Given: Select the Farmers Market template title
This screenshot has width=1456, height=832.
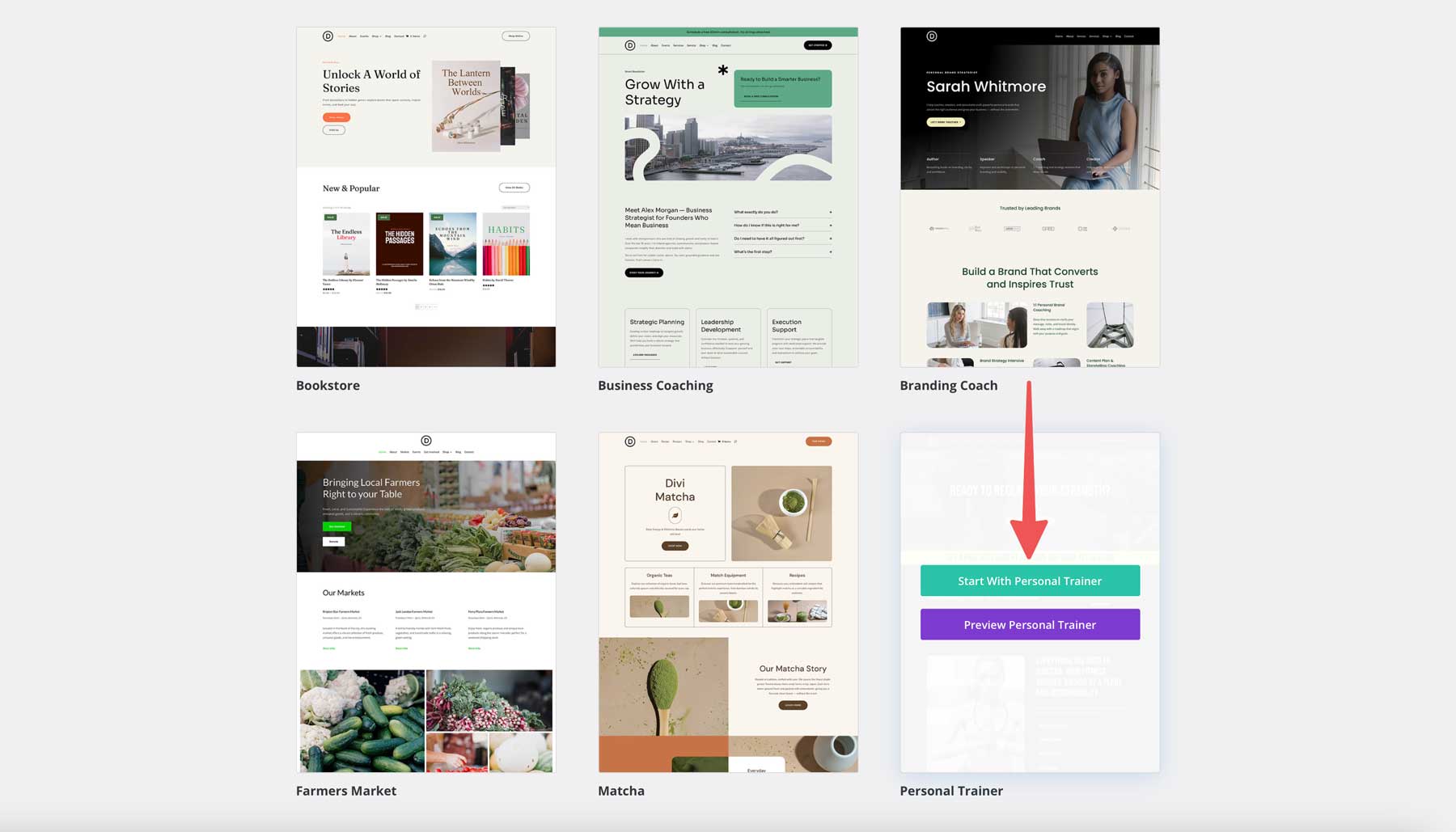Looking at the screenshot, I should coord(346,791).
